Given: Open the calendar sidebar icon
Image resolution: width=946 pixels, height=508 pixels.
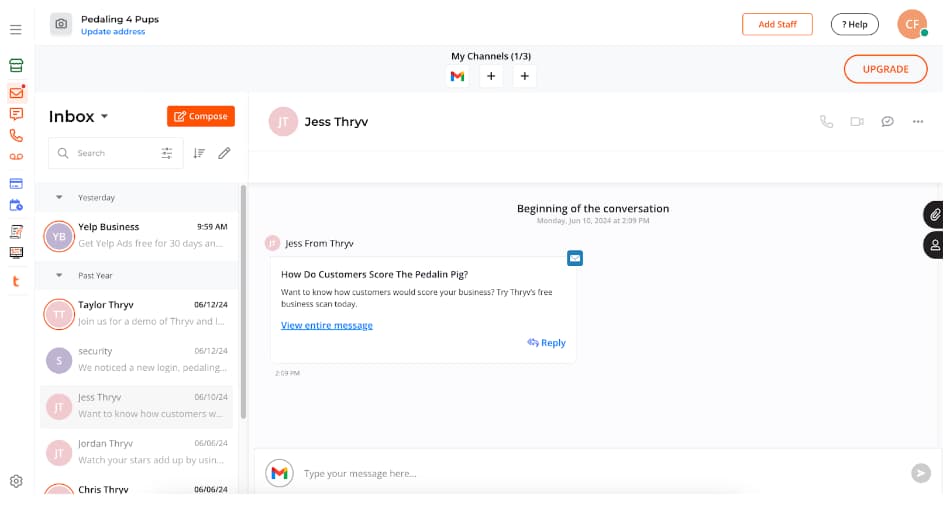Looking at the screenshot, I should pos(16,205).
